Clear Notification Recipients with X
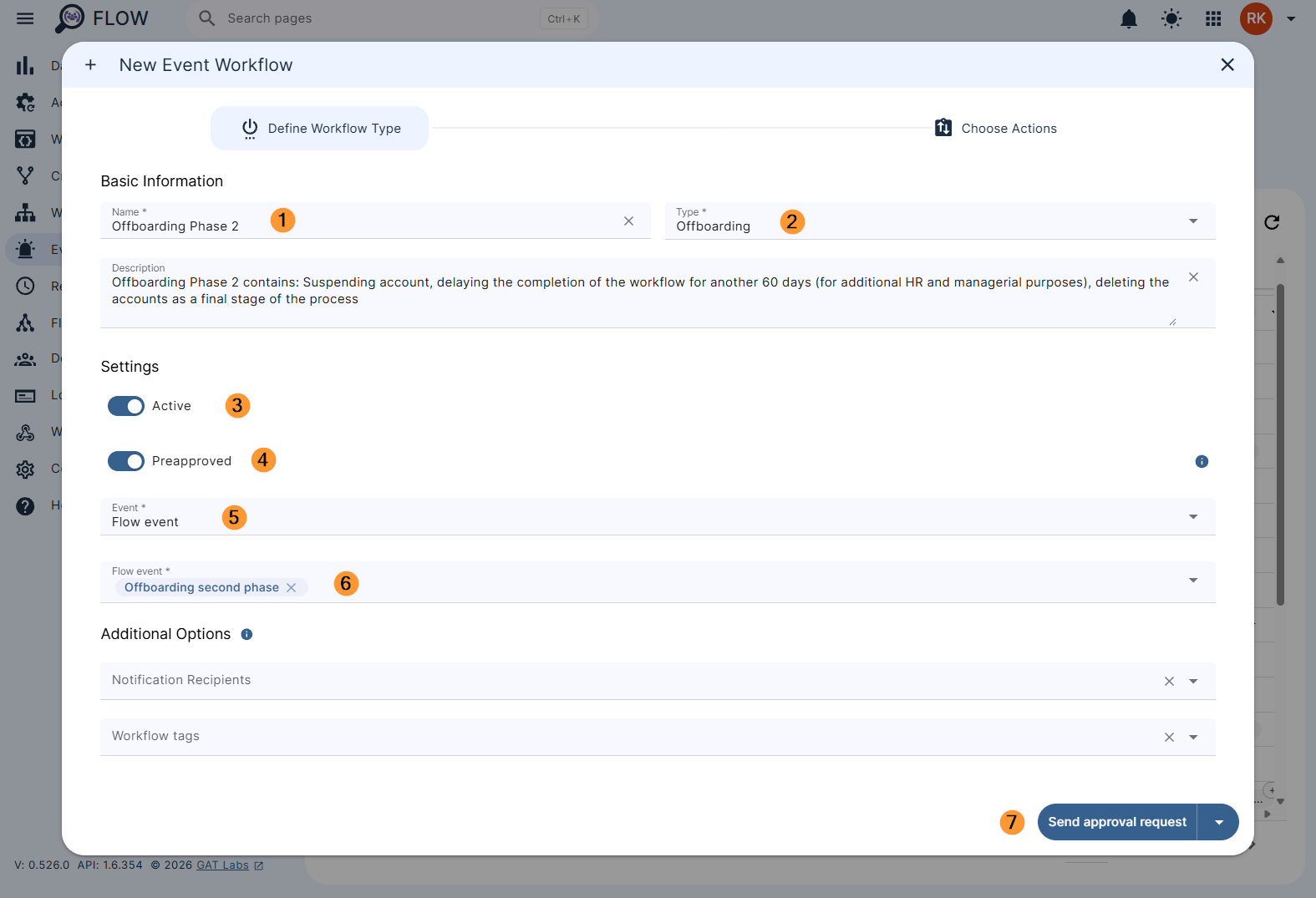This screenshot has height=898, width=1316. (1169, 681)
